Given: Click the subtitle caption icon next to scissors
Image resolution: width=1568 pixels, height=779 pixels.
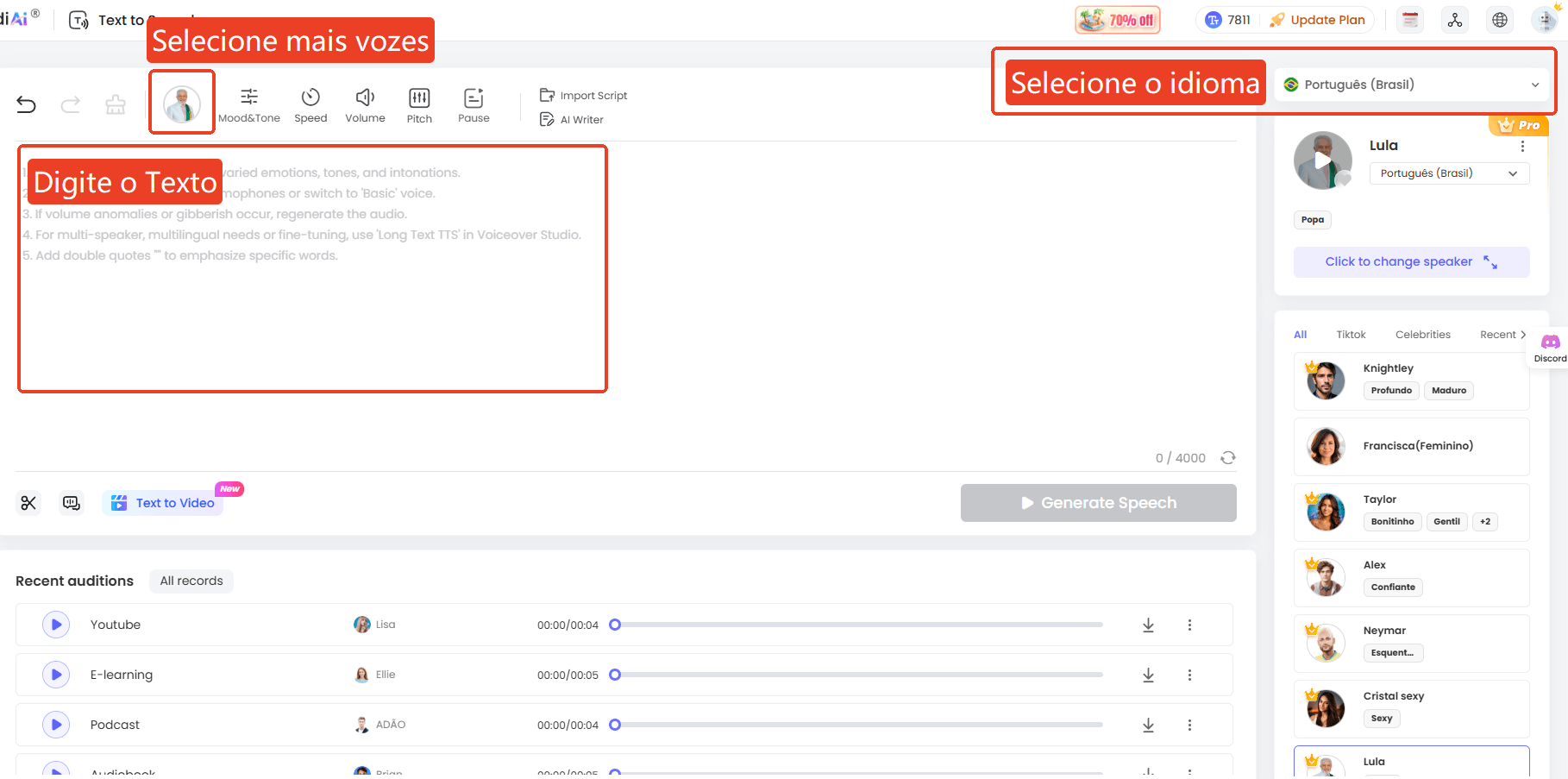Looking at the screenshot, I should (x=72, y=503).
